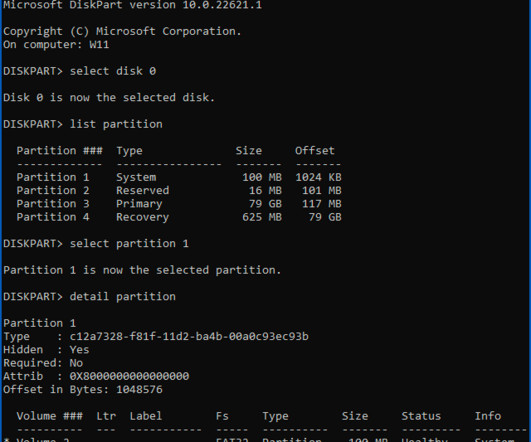531x442 pixels.
Task: Click the Partition 3 Primary row
Action: [179, 204]
